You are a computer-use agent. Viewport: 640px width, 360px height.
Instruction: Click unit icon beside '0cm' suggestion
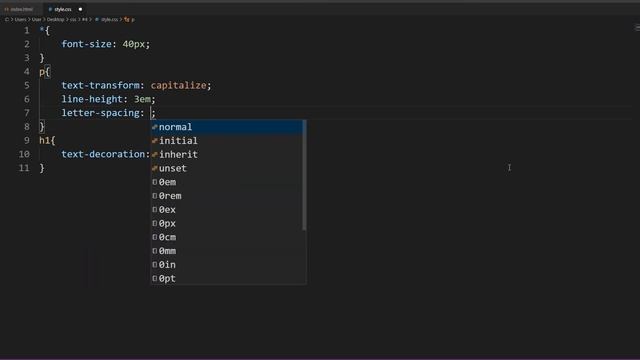coord(155,237)
